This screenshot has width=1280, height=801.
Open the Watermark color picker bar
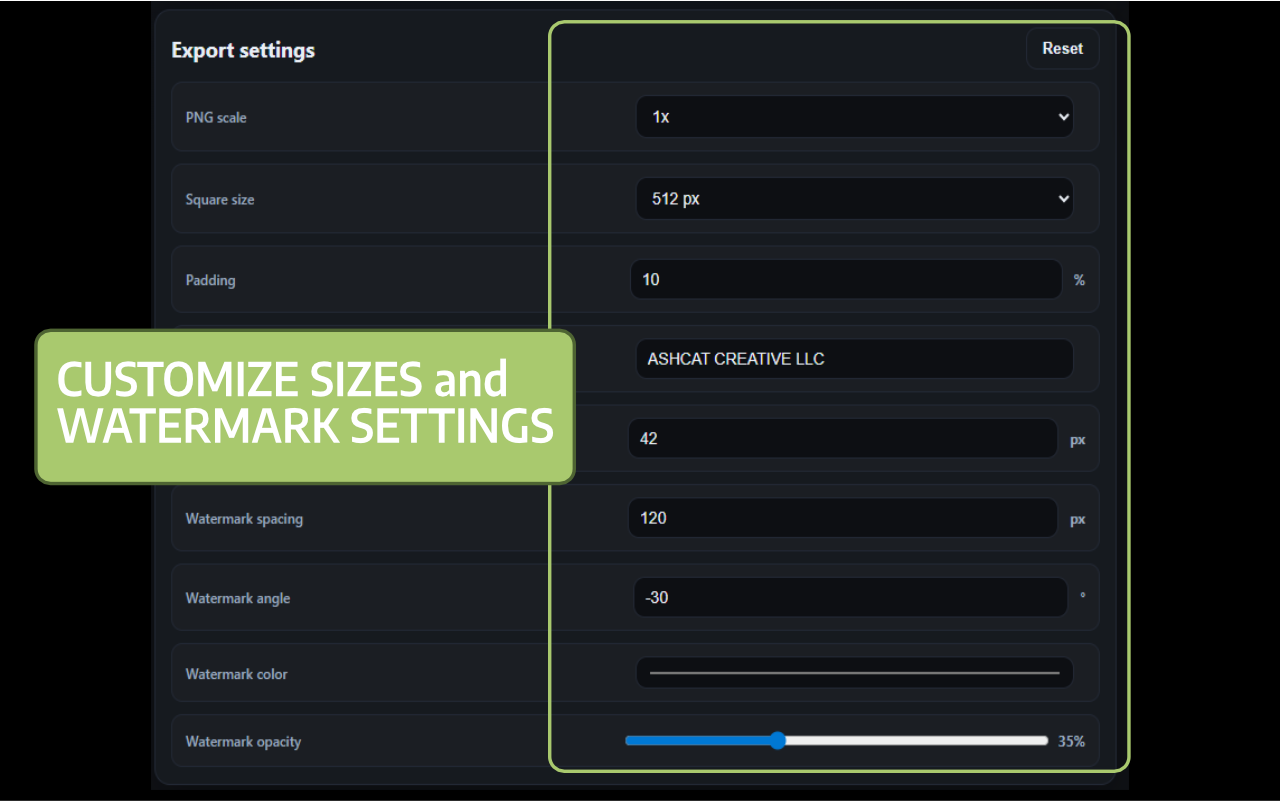(855, 672)
